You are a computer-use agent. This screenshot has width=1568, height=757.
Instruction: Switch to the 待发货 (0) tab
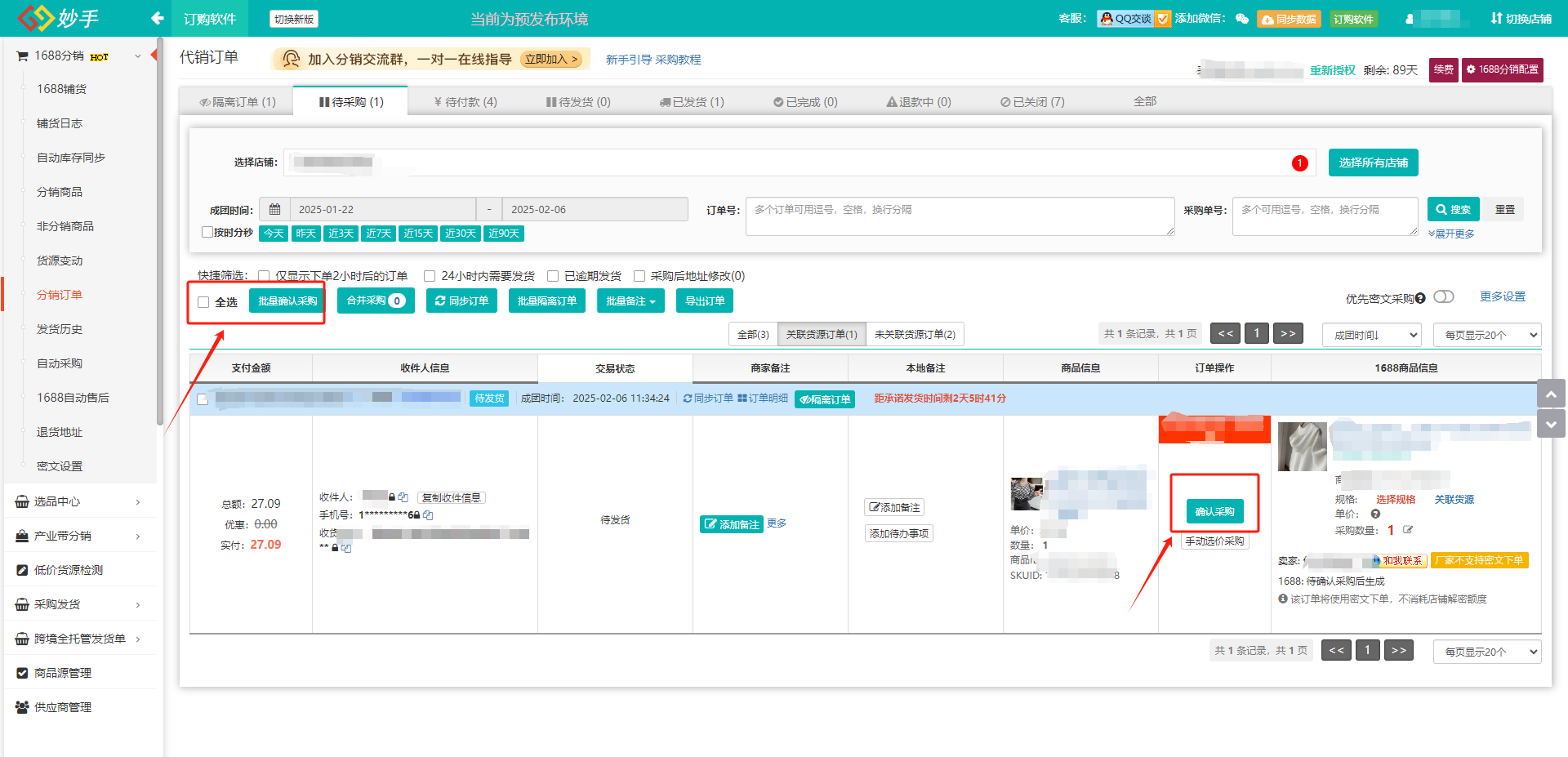coord(578,102)
